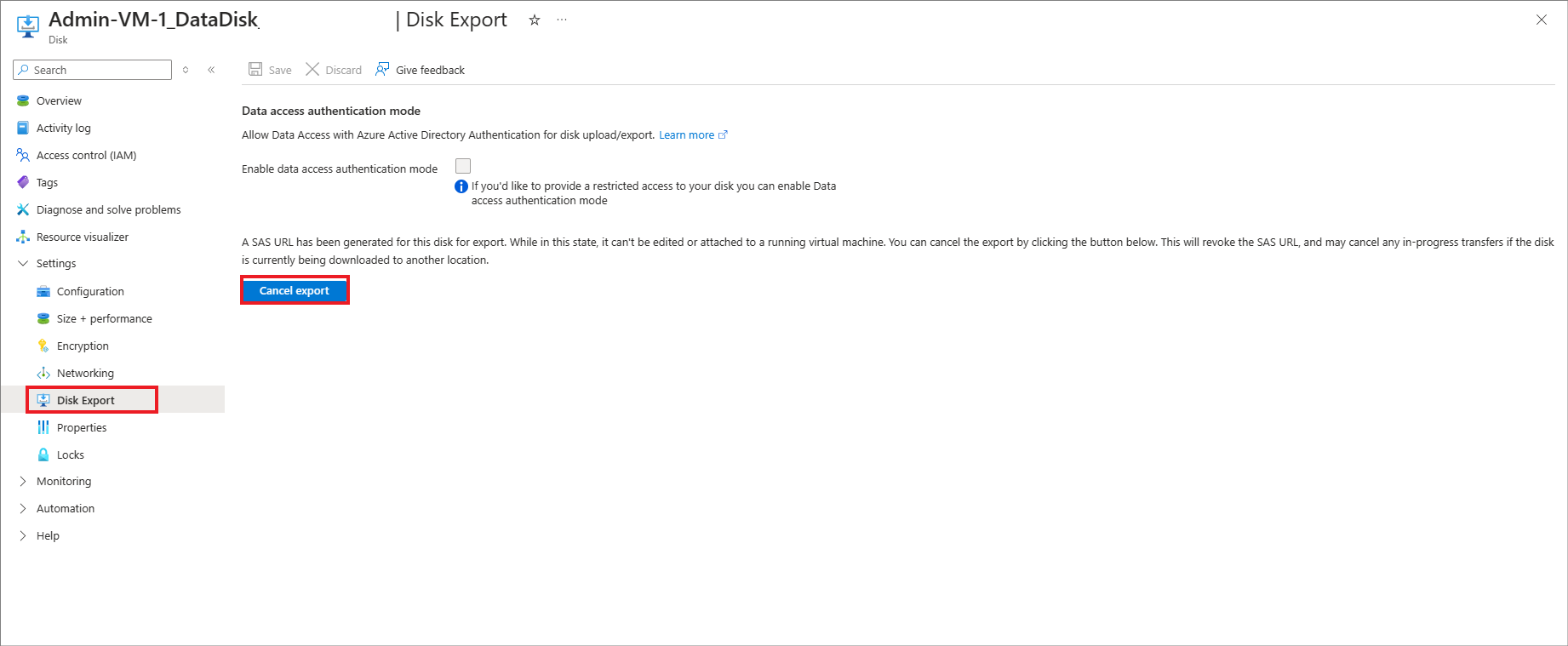This screenshot has width=1568, height=646.
Task: Open the Activity log icon
Action: click(x=23, y=128)
